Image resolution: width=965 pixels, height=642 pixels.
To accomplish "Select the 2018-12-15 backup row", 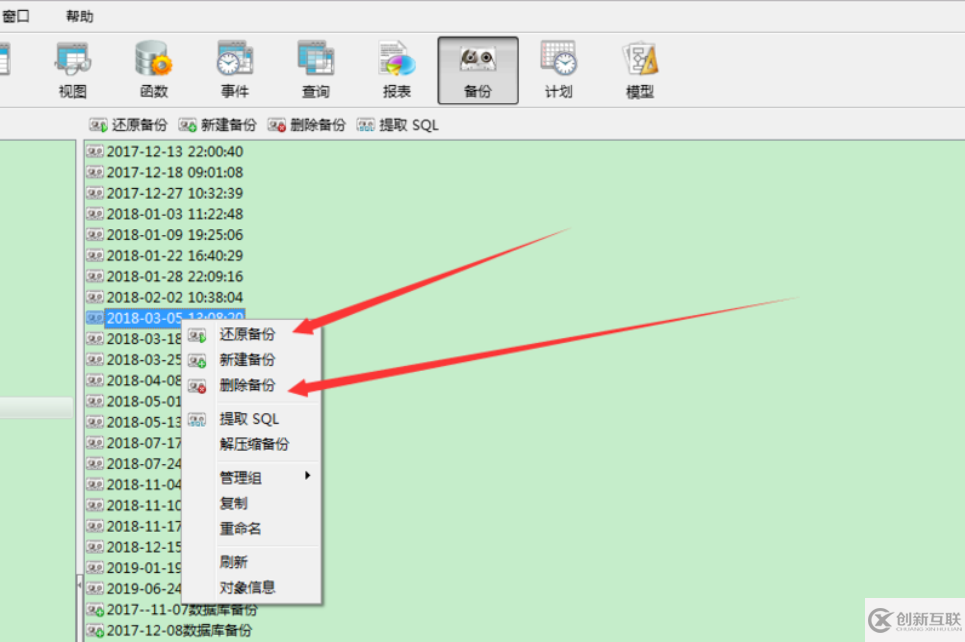I will pyautogui.click(x=134, y=547).
